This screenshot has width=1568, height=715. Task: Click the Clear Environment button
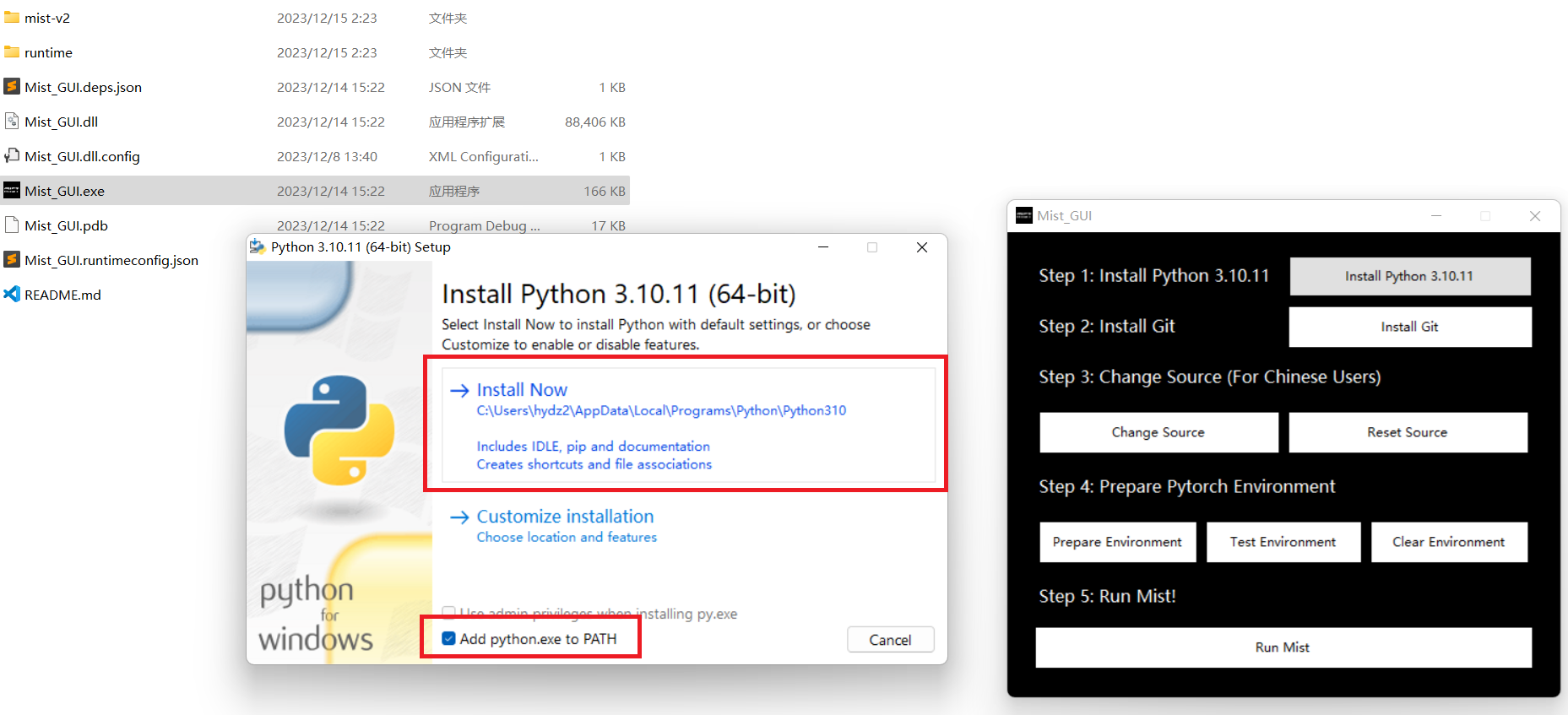(x=1449, y=542)
